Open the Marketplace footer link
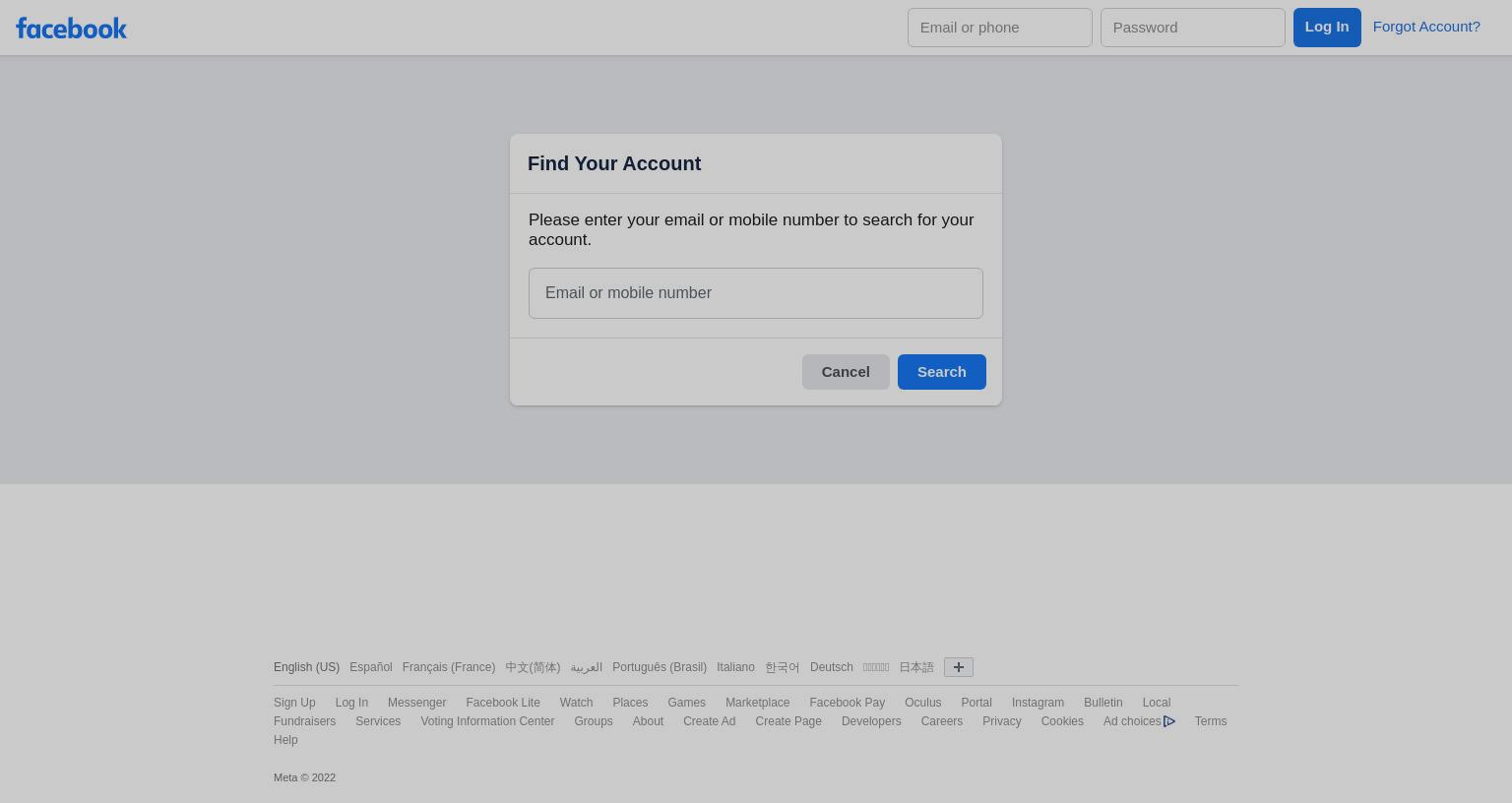The height and width of the screenshot is (803, 1512). point(757,703)
